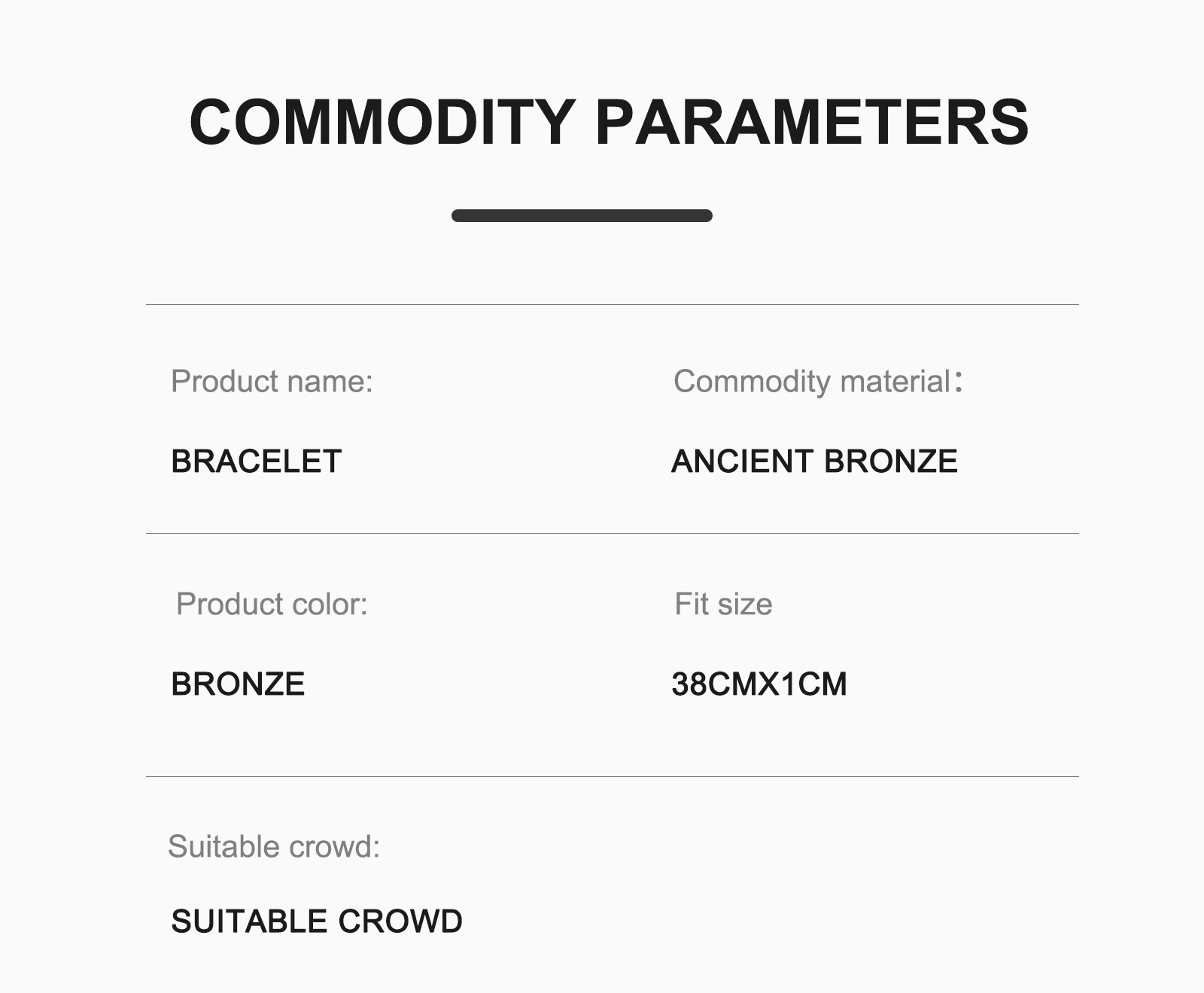The image size is (1204, 993).
Task: Click the gray 'Commodity material' label
Action: pyautogui.click(x=812, y=382)
